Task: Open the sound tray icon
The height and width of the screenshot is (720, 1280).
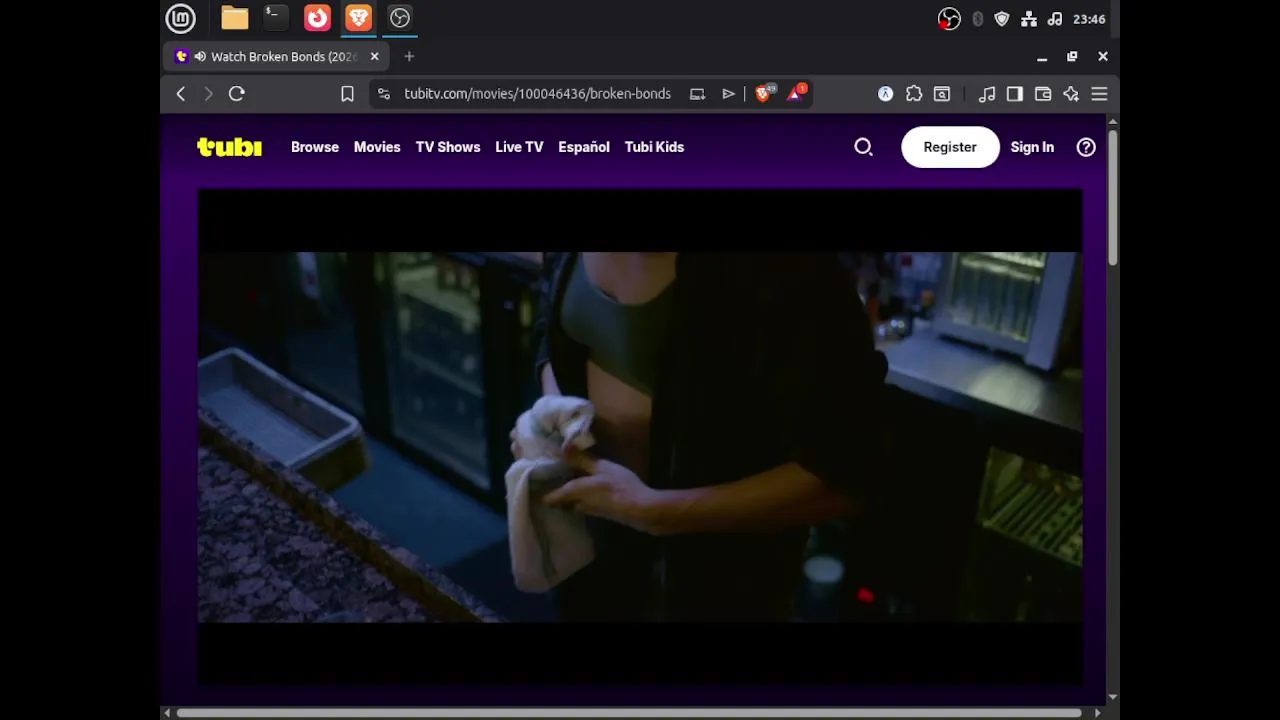Action: [x=1055, y=19]
